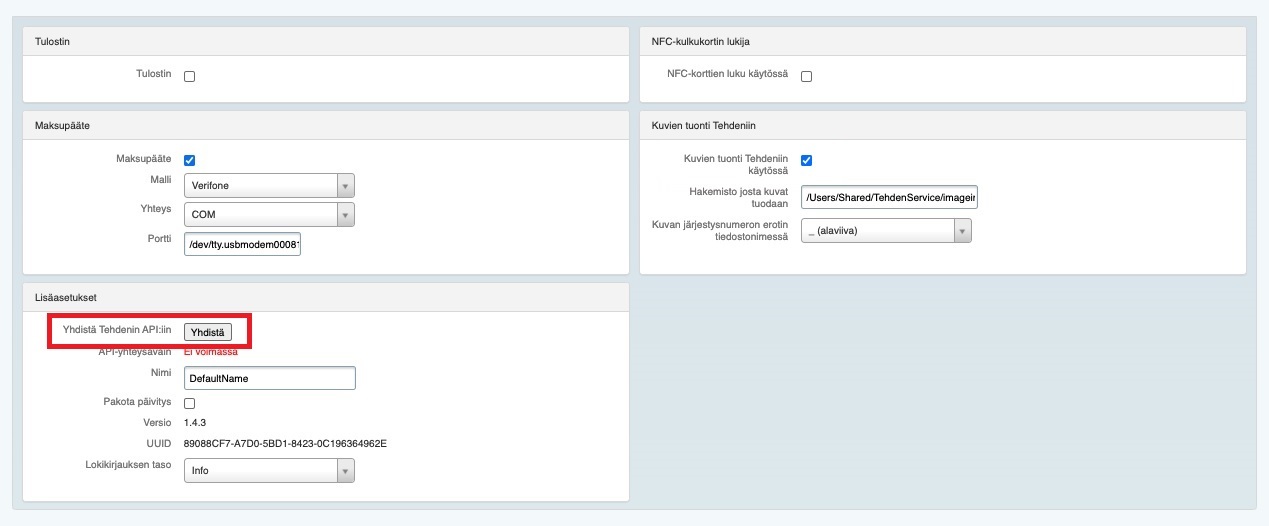Uncheck the Maksupääte checkbox
1269x526 pixels.
pyautogui.click(x=190, y=160)
